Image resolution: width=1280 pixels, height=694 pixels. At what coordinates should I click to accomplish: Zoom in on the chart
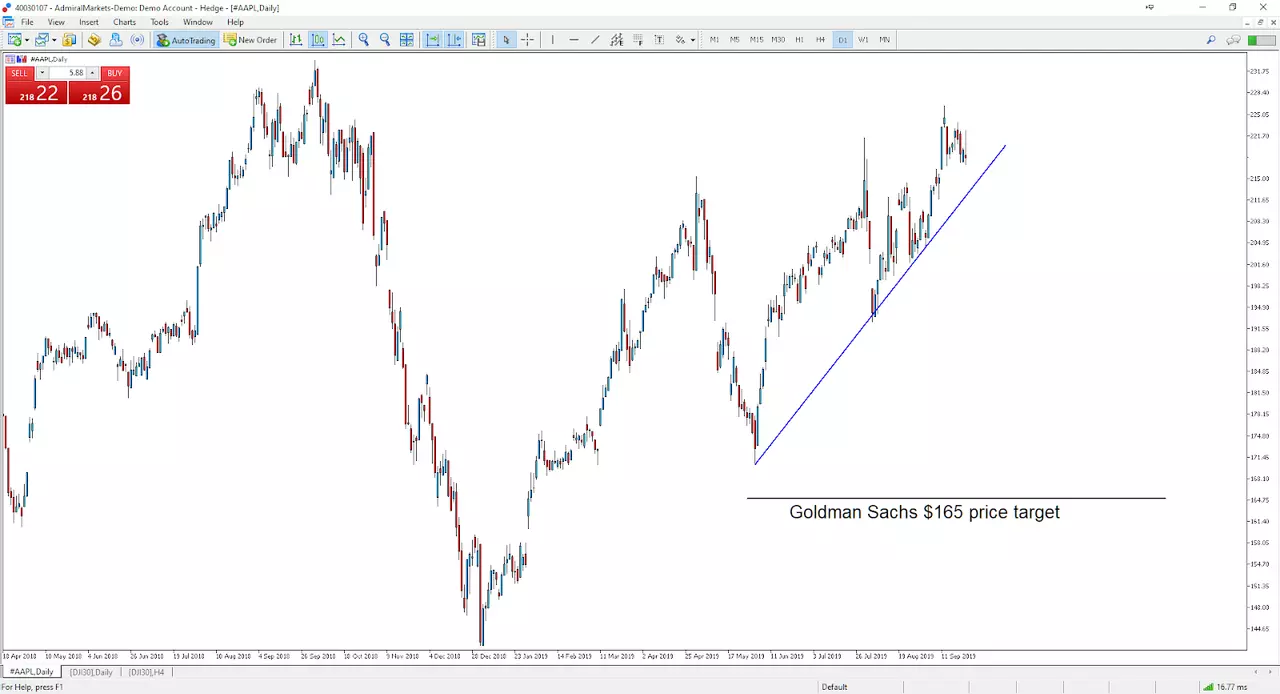point(364,40)
